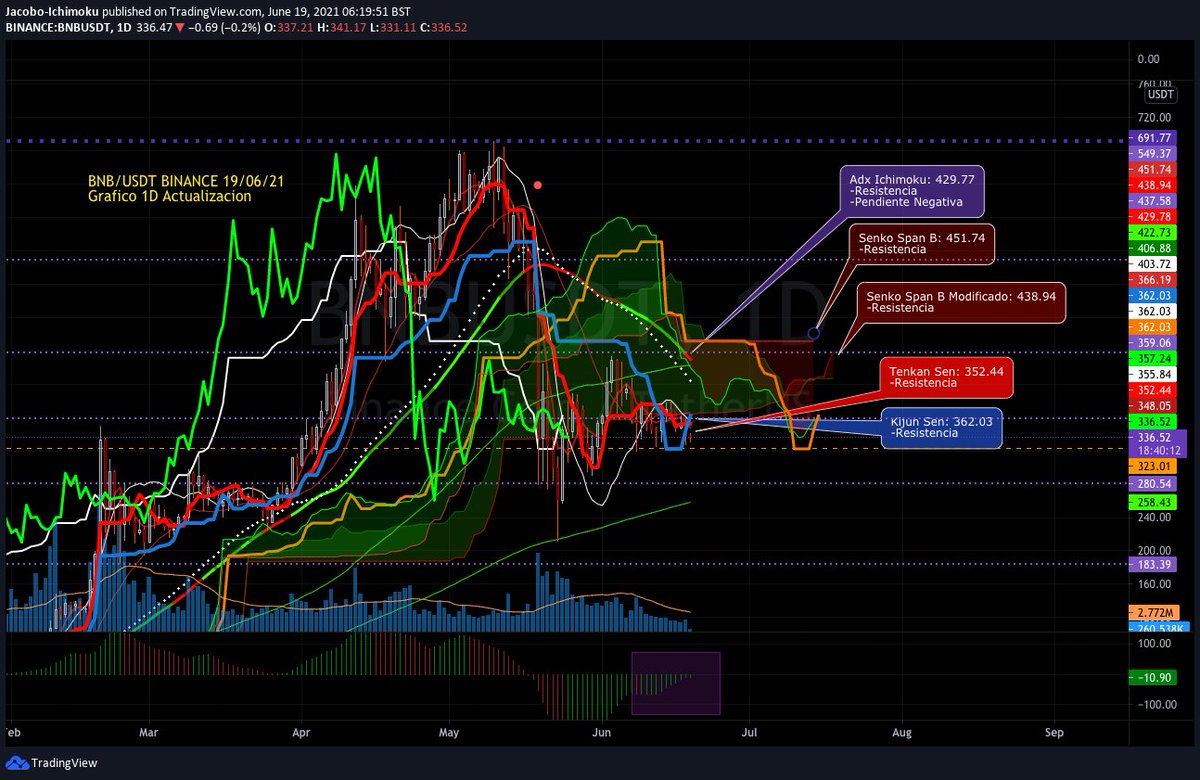Click the orange 323.01 price label
The height and width of the screenshot is (780, 1200).
point(1155,467)
